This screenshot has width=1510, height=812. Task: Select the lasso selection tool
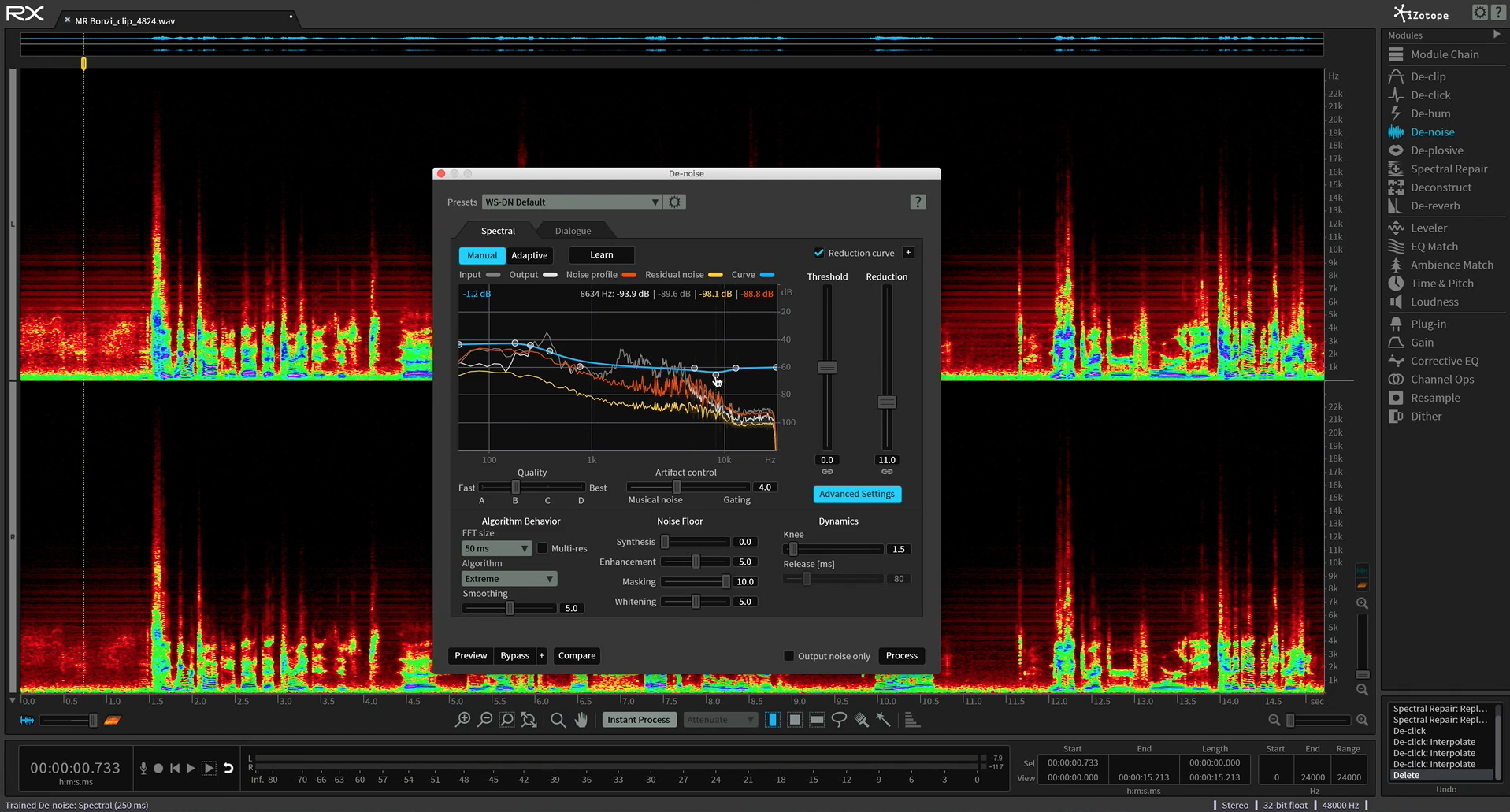[x=839, y=720]
